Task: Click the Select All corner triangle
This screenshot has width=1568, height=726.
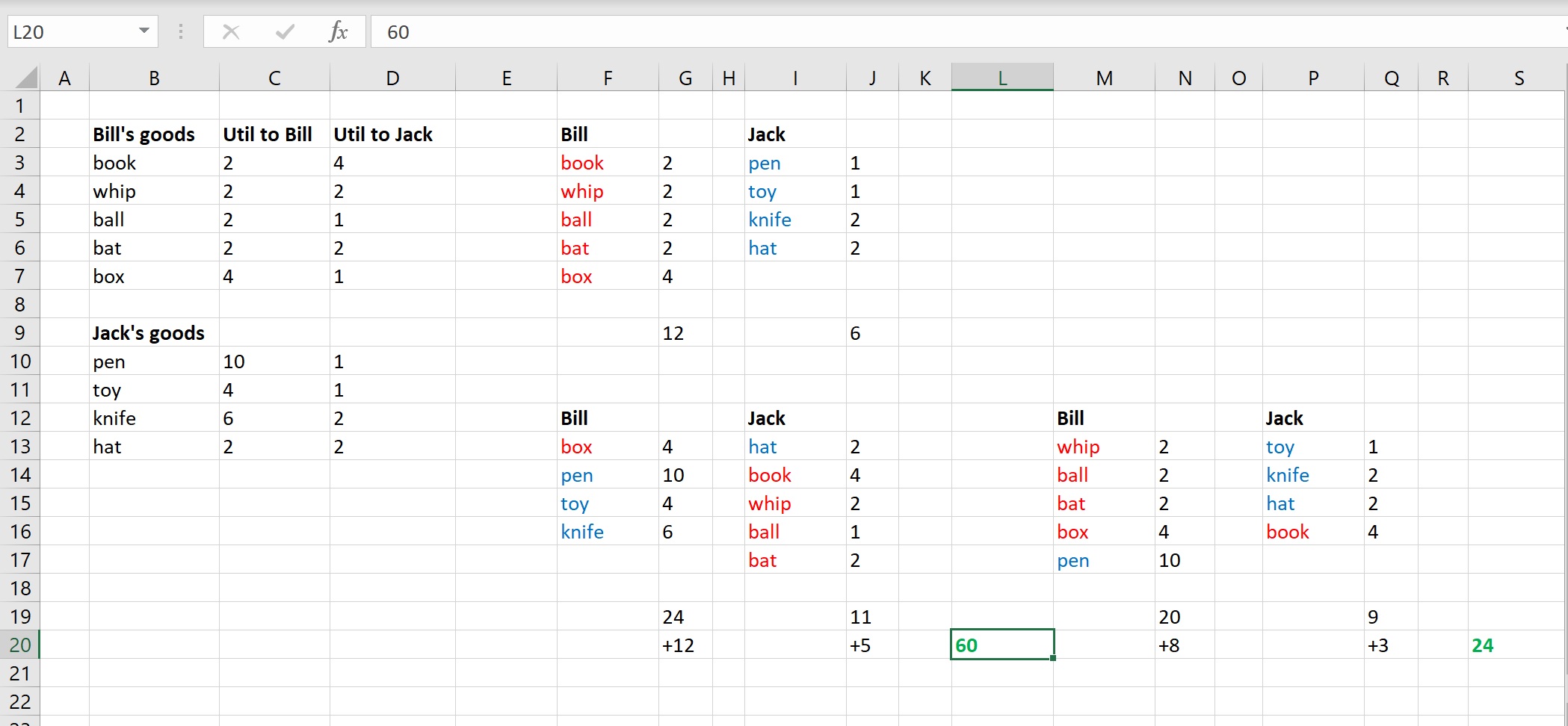Action: (26, 78)
